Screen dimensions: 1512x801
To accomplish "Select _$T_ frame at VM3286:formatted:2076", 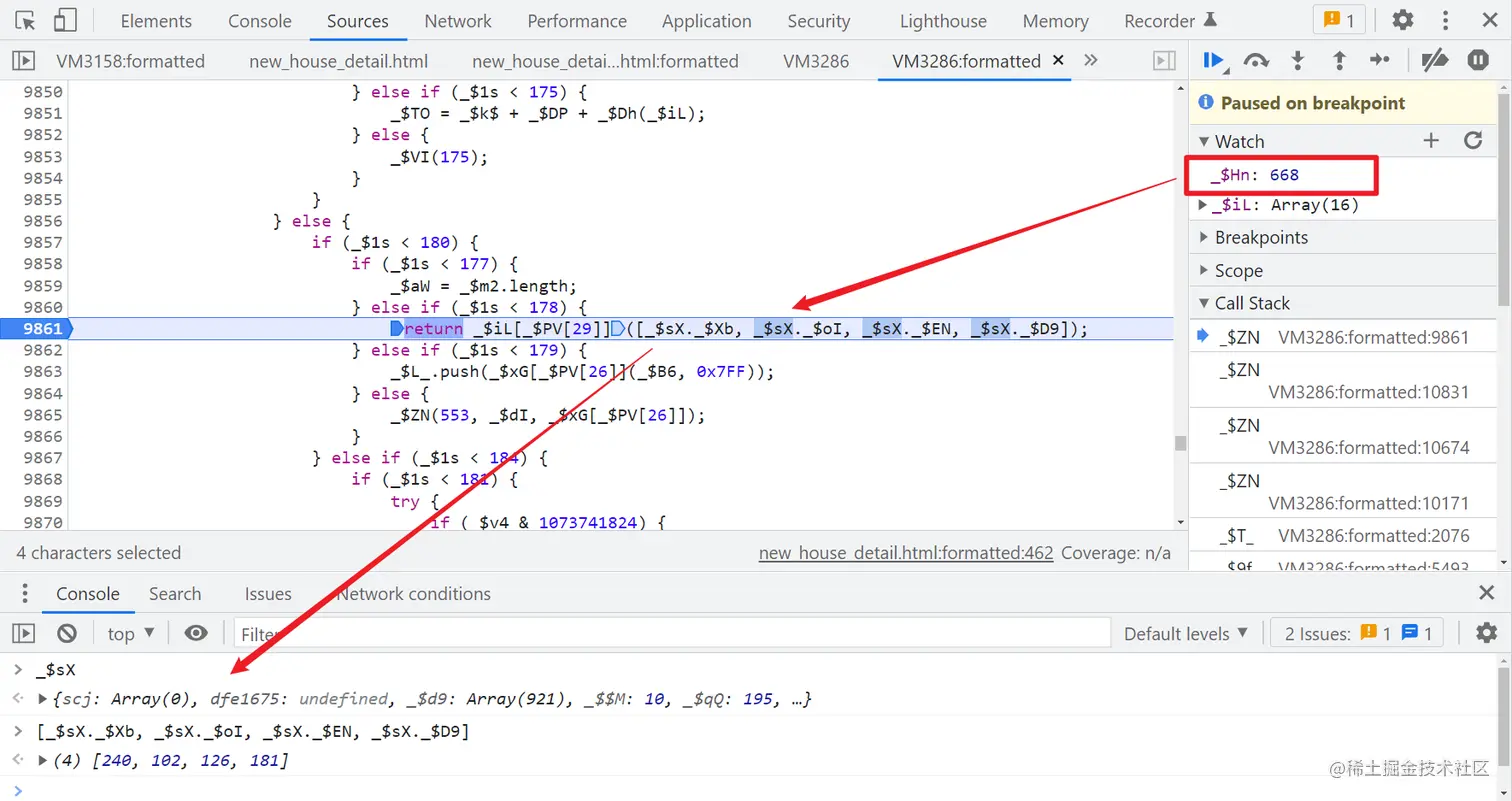I will coord(1343,535).
